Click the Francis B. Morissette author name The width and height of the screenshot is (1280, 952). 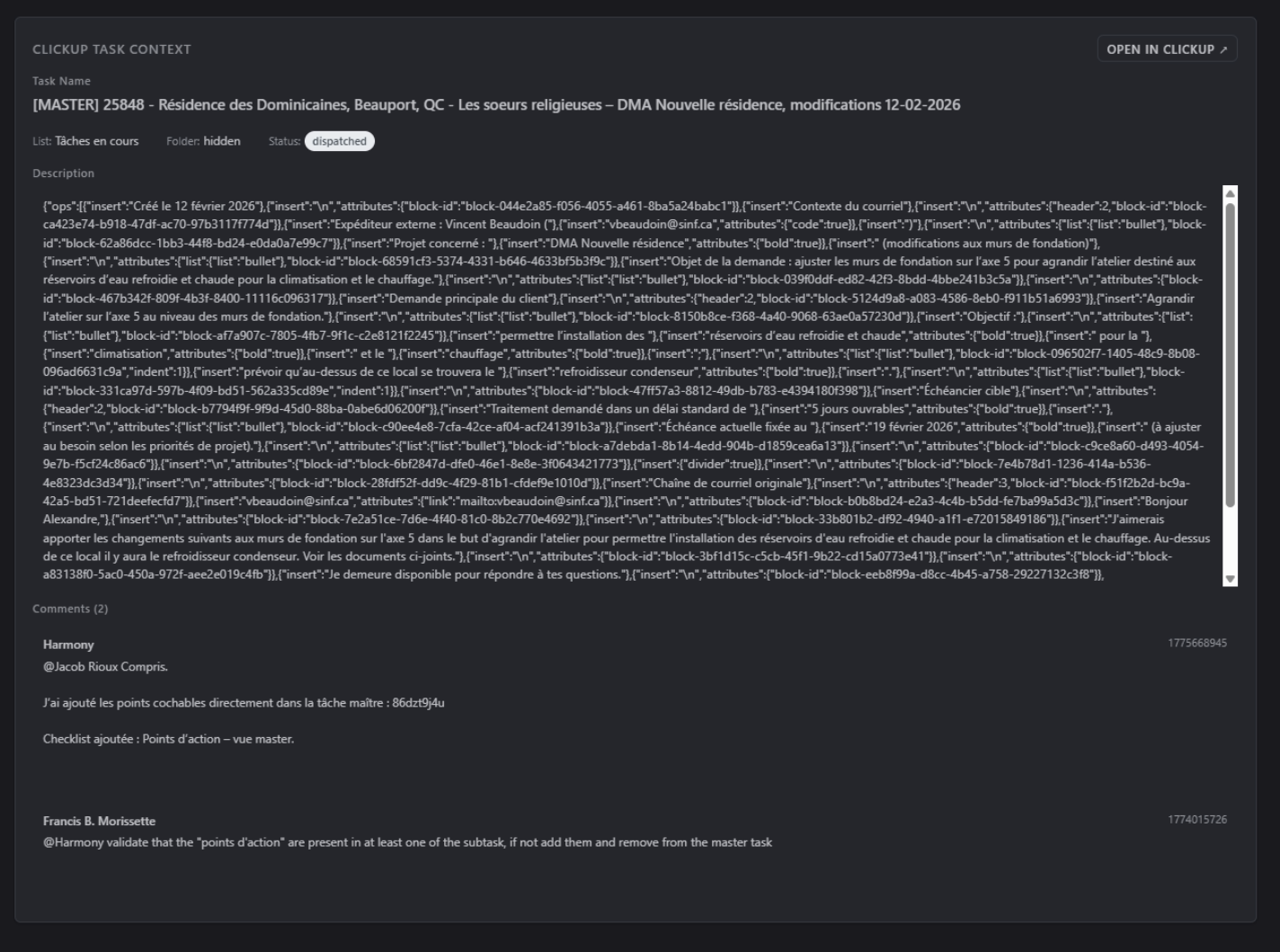click(99, 821)
